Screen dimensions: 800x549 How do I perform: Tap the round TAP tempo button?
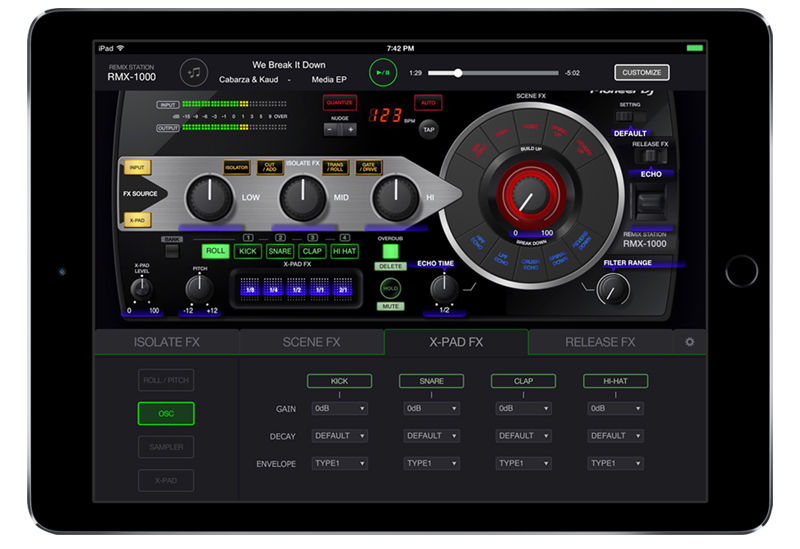click(x=428, y=130)
